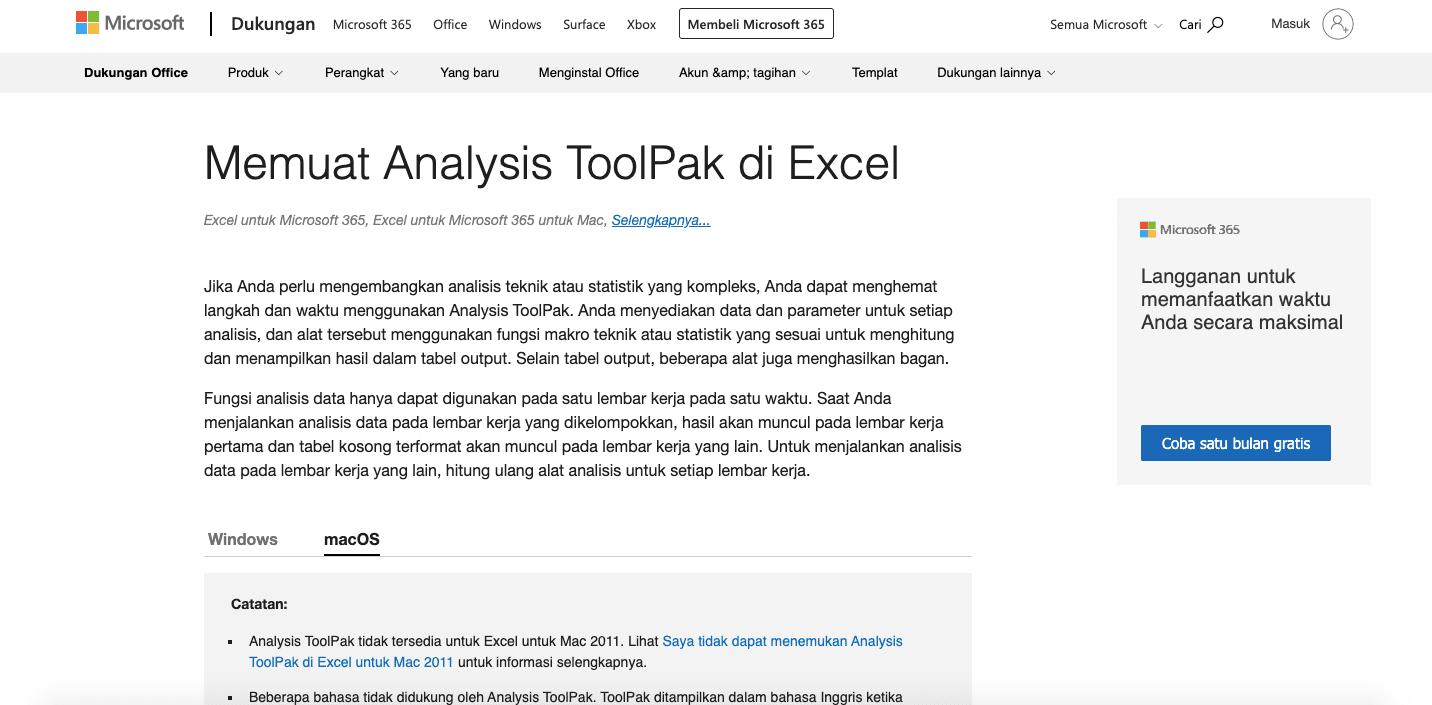
Task: Open the Semua Microsoft dropdown
Action: click(x=1106, y=24)
